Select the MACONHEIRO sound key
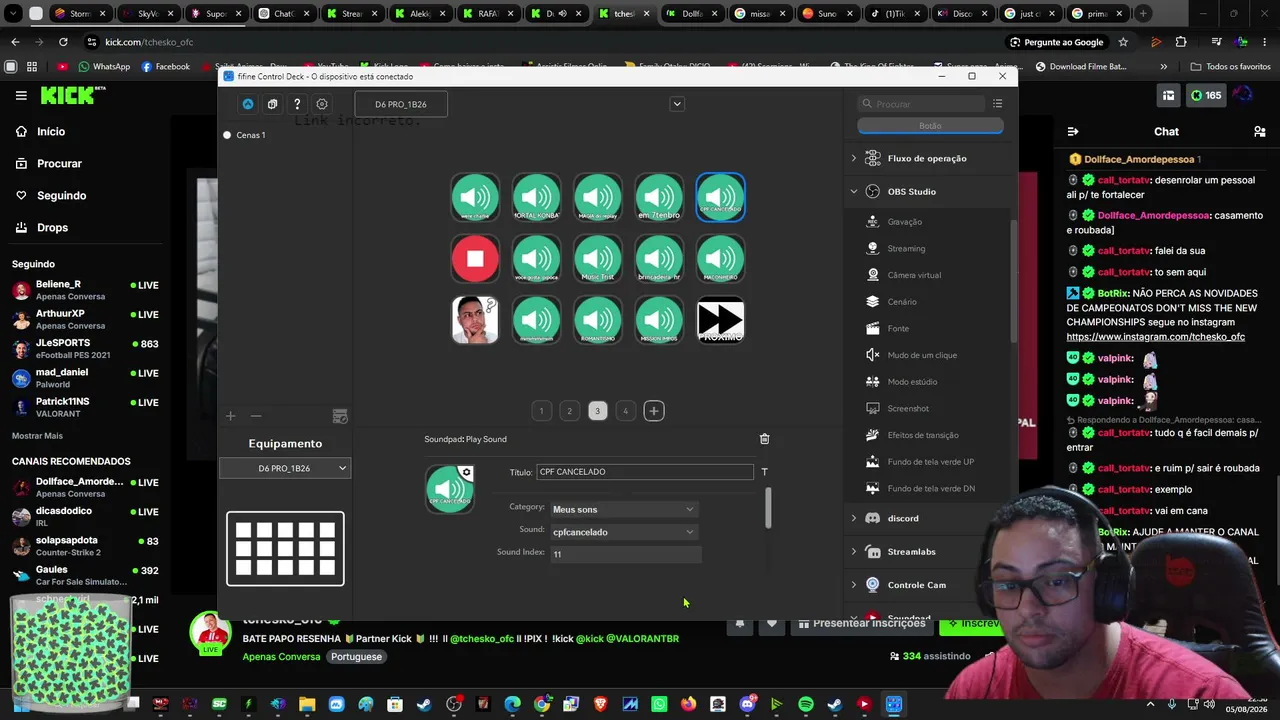Viewport: 1280px width, 720px height. (720, 259)
